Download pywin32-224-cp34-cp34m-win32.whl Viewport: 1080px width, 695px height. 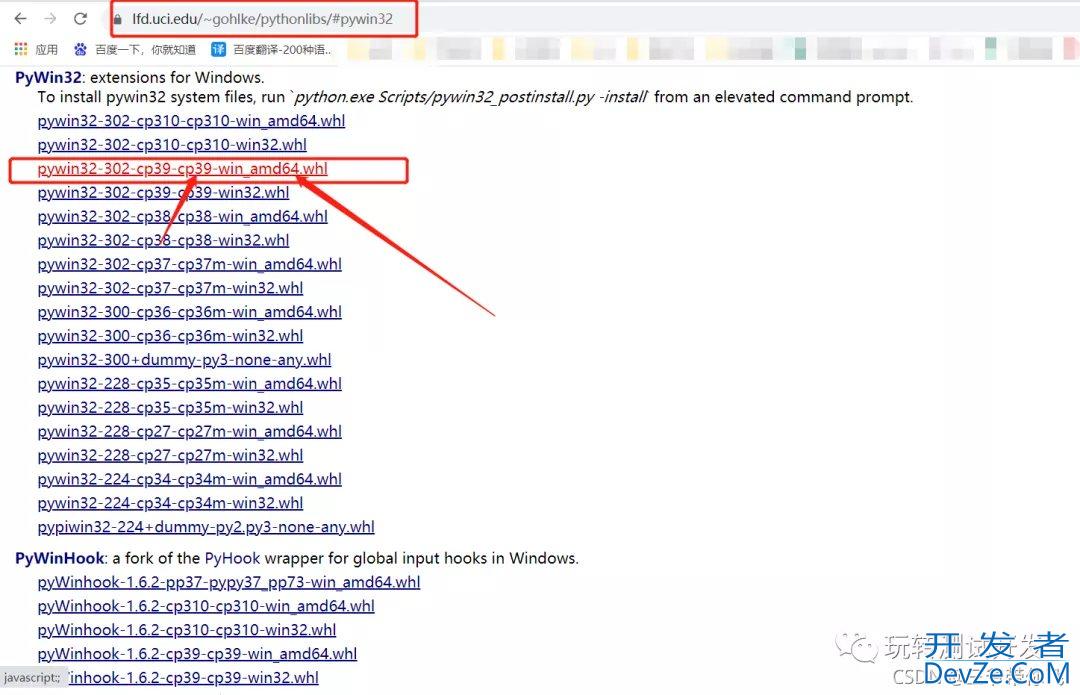pos(170,503)
